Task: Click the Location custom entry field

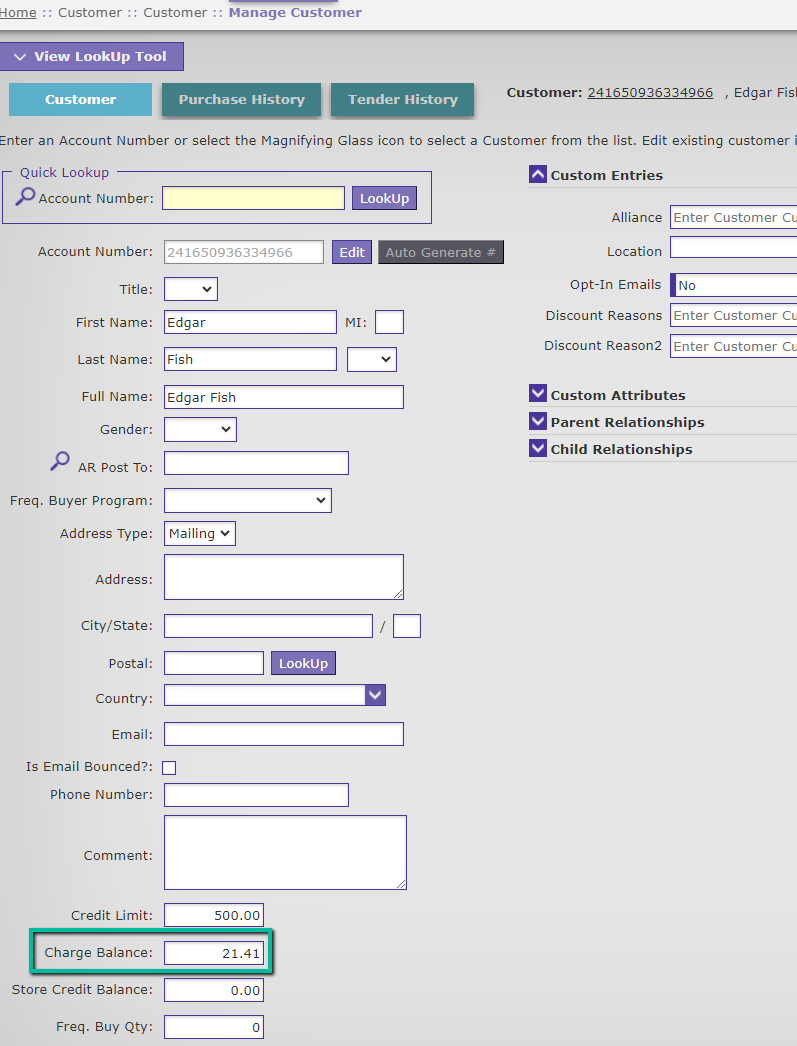Action: coord(734,247)
